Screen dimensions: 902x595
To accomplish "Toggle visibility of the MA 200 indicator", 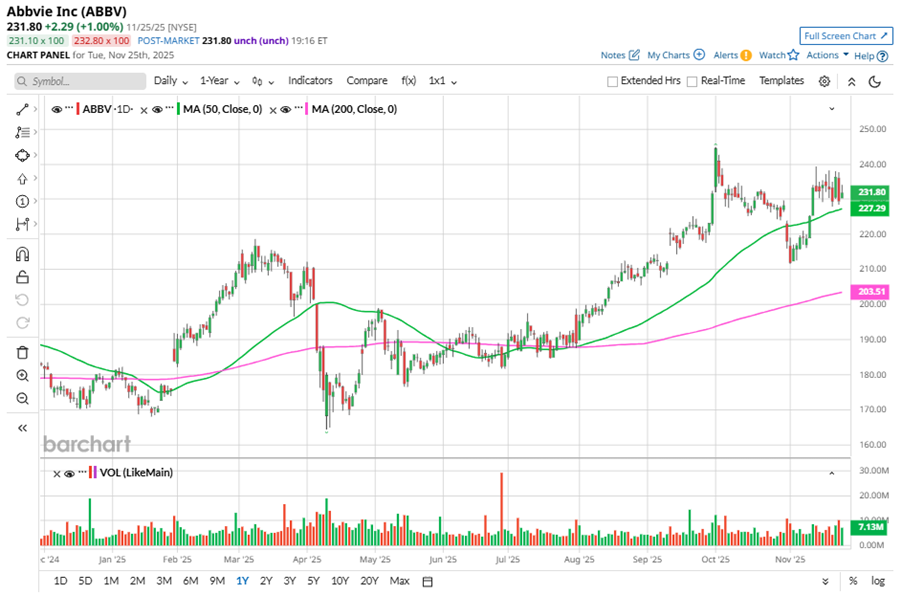I will coord(285,109).
